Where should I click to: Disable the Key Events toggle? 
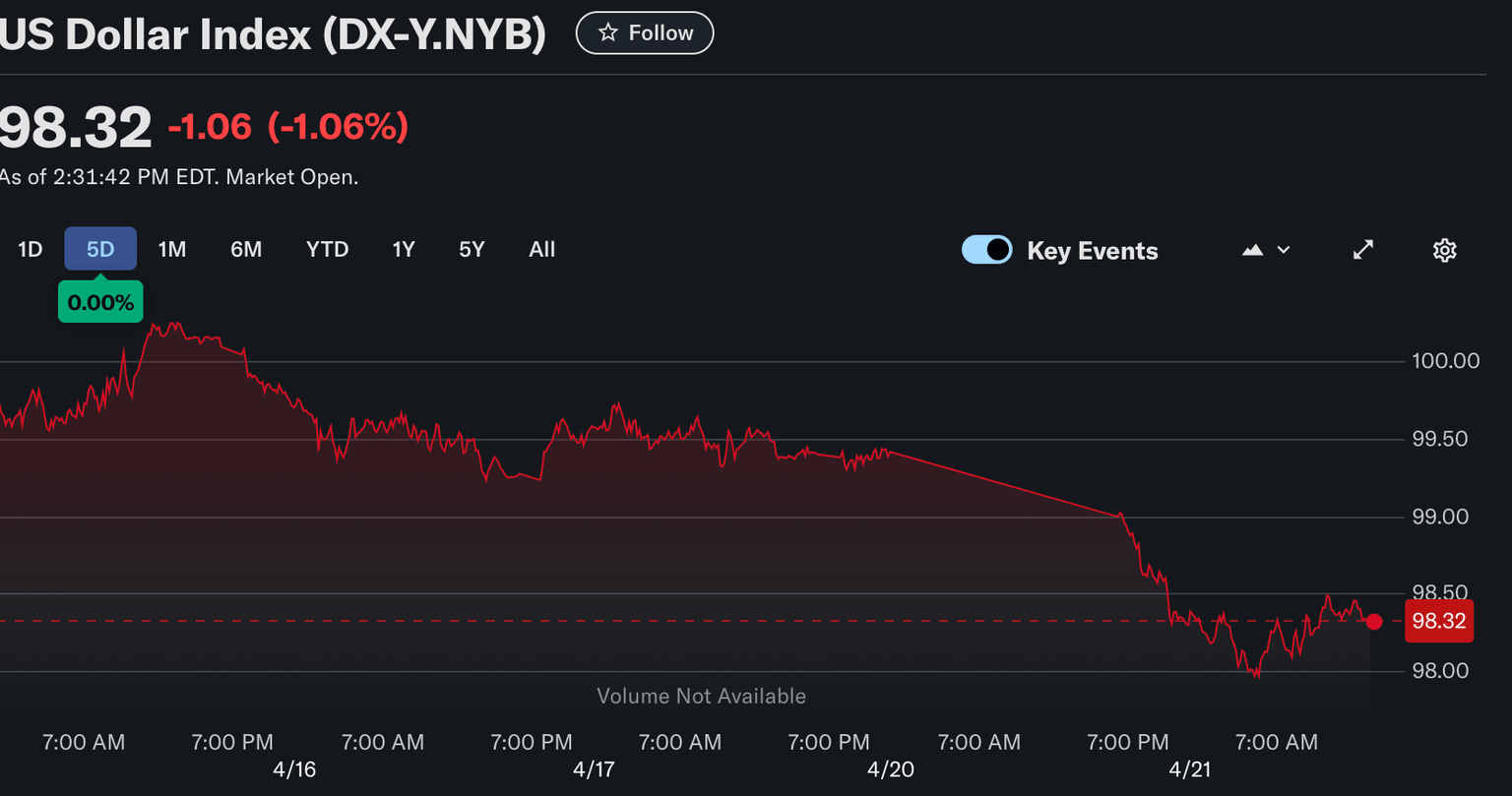[986, 249]
